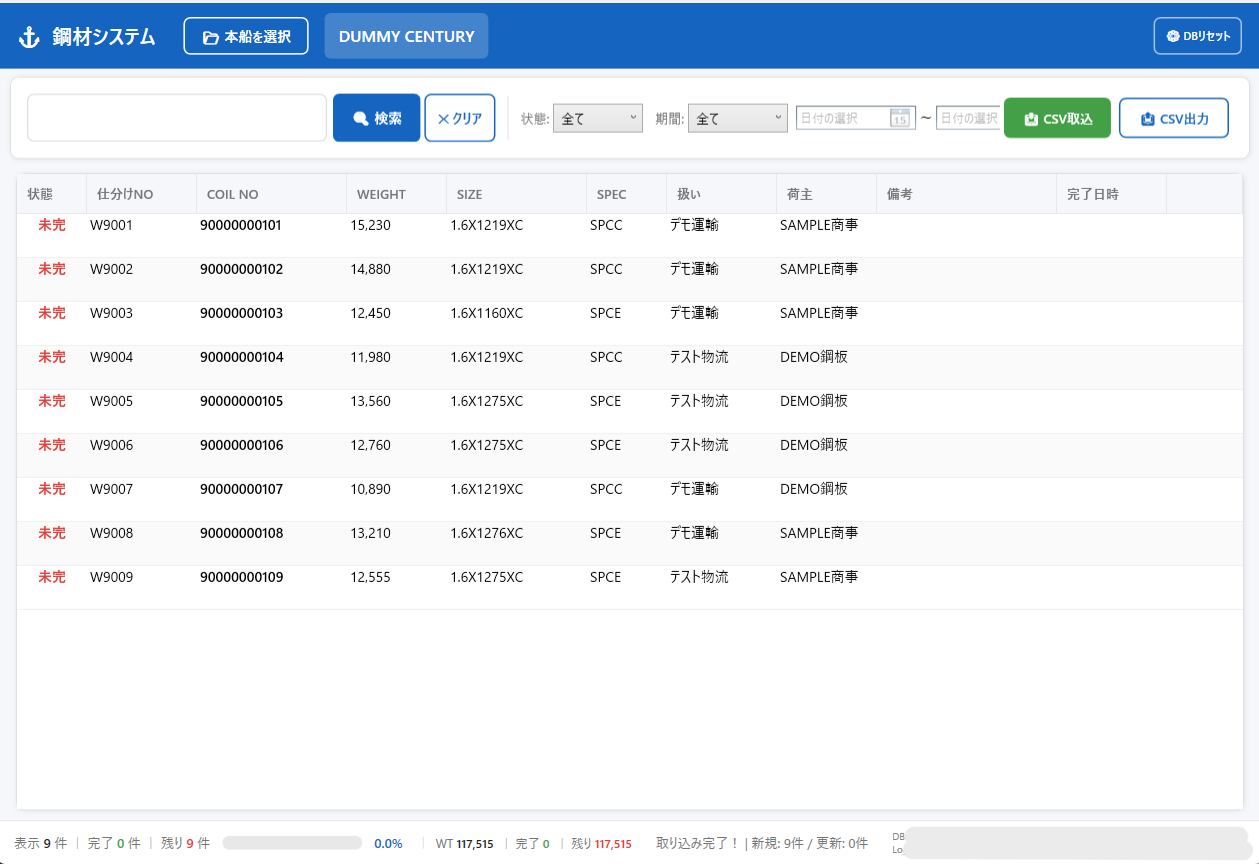Click テスト物流 in row W9006
1259x864 pixels.
pos(699,445)
